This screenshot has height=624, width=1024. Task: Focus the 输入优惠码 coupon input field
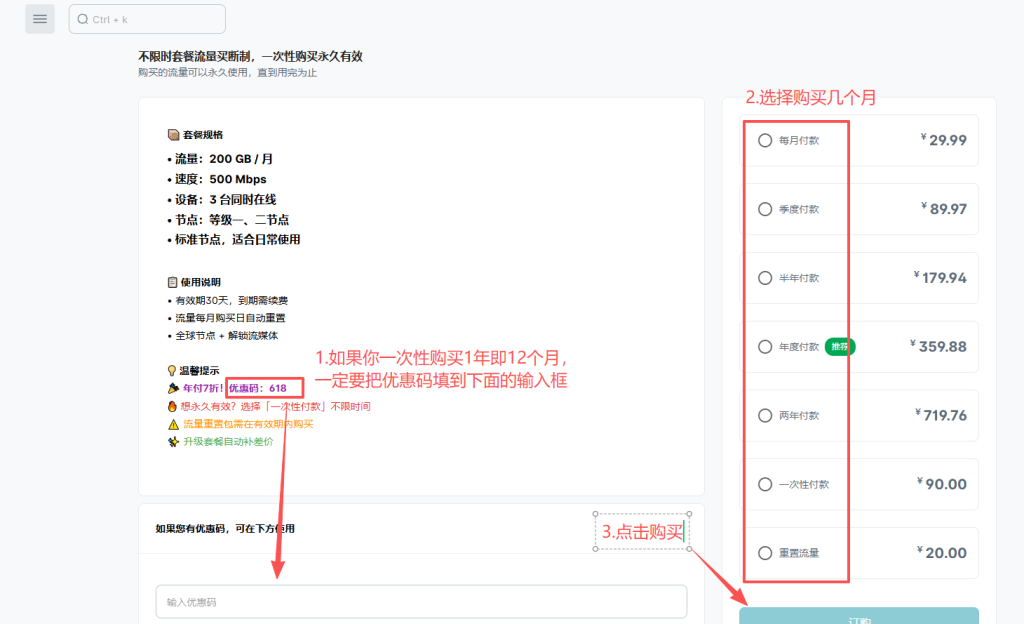(421, 602)
